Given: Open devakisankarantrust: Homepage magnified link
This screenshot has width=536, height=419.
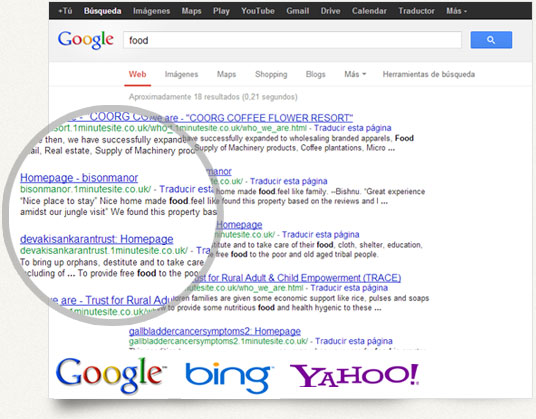Looking at the screenshot, I should point(96,239).
